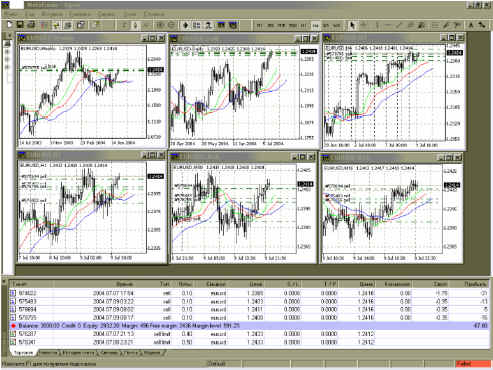Select the sell order dated 2004.07.07 17:04
Viewport: 493px width, 370px height.
pyautogui.click(x=249, y=293)
